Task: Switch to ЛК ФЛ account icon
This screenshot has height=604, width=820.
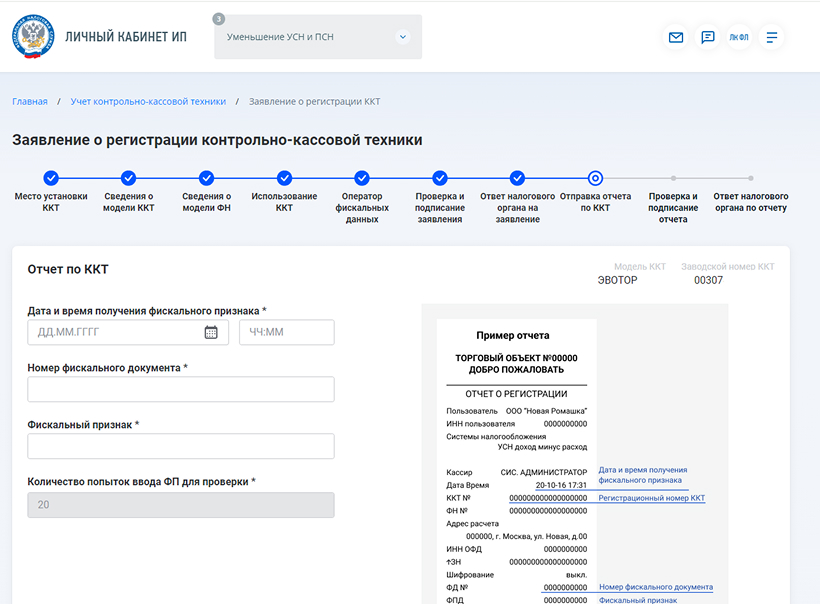Action: pyautogui.click(x=739, y=38)
